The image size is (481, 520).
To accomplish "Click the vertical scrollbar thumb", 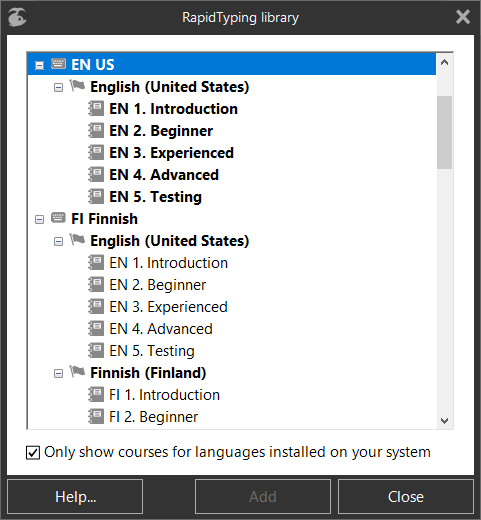I will tap(444, 132).
